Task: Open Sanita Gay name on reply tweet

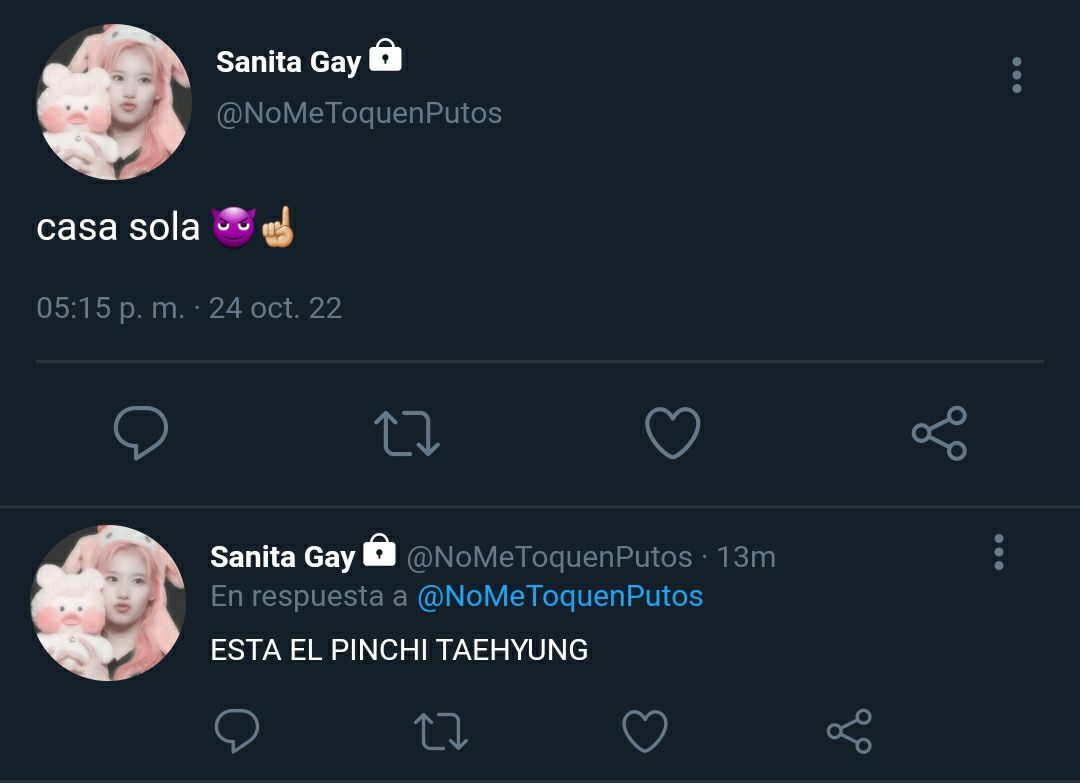Action: [282, 556]
